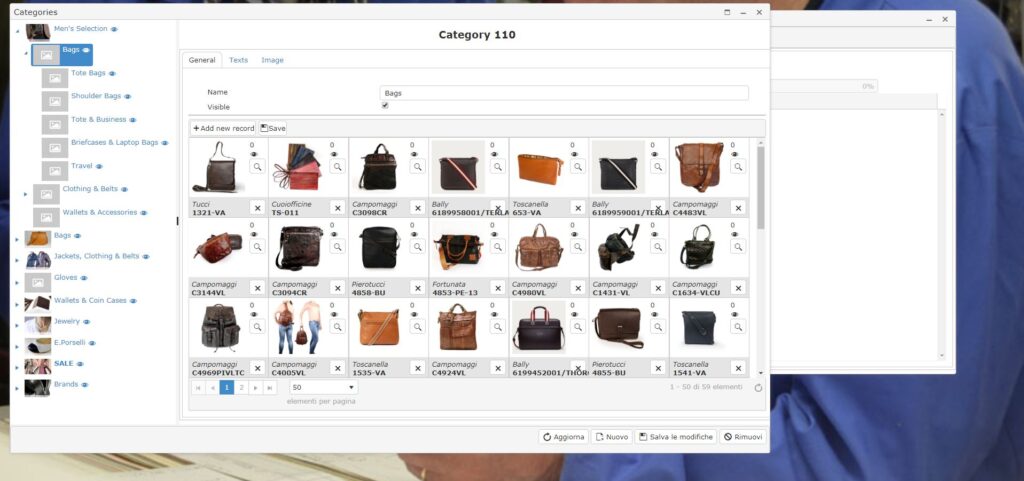
Task: Toggle visibility eye for Wallets & Accessories
Action: 144,213
